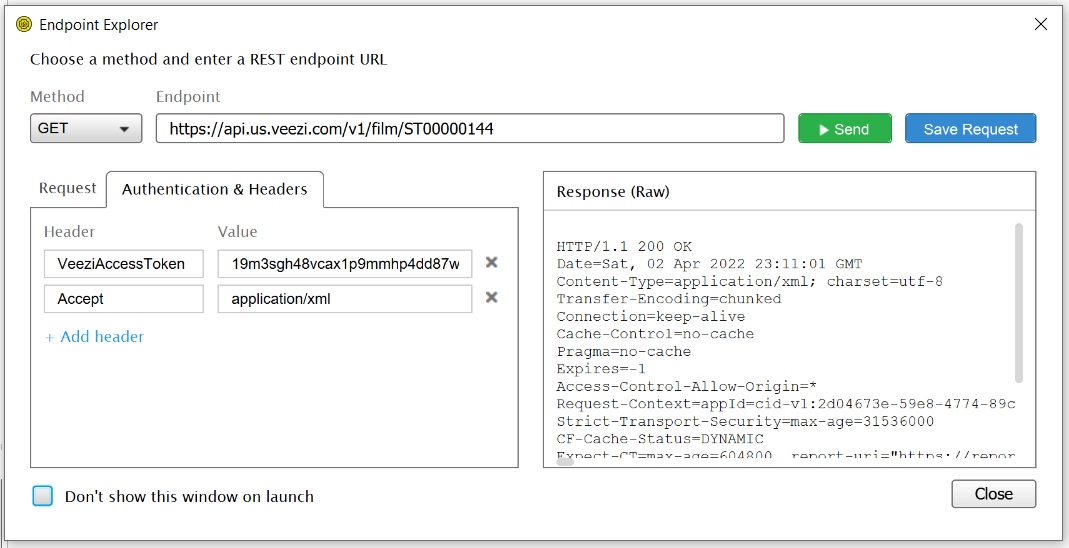Image resolution: width=1069 pixels, height=548 pixels.
Task: Click the access token value field
Action: coord(345,264)
